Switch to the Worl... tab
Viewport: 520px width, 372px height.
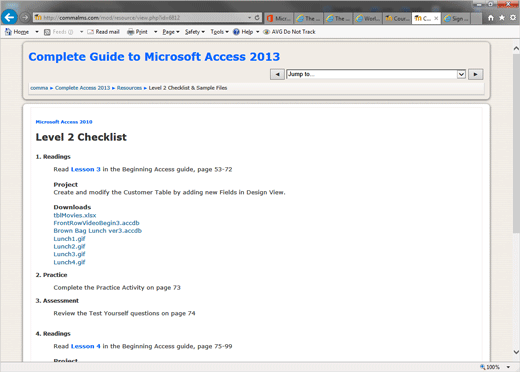tap(368, 18)
